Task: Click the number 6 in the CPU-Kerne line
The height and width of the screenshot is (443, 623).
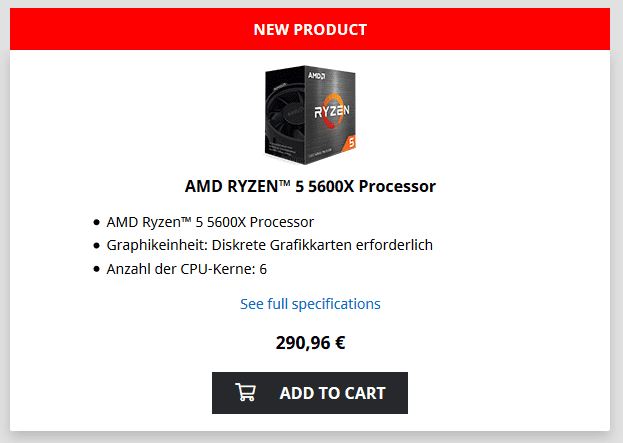Action: [x=263, y=268]
